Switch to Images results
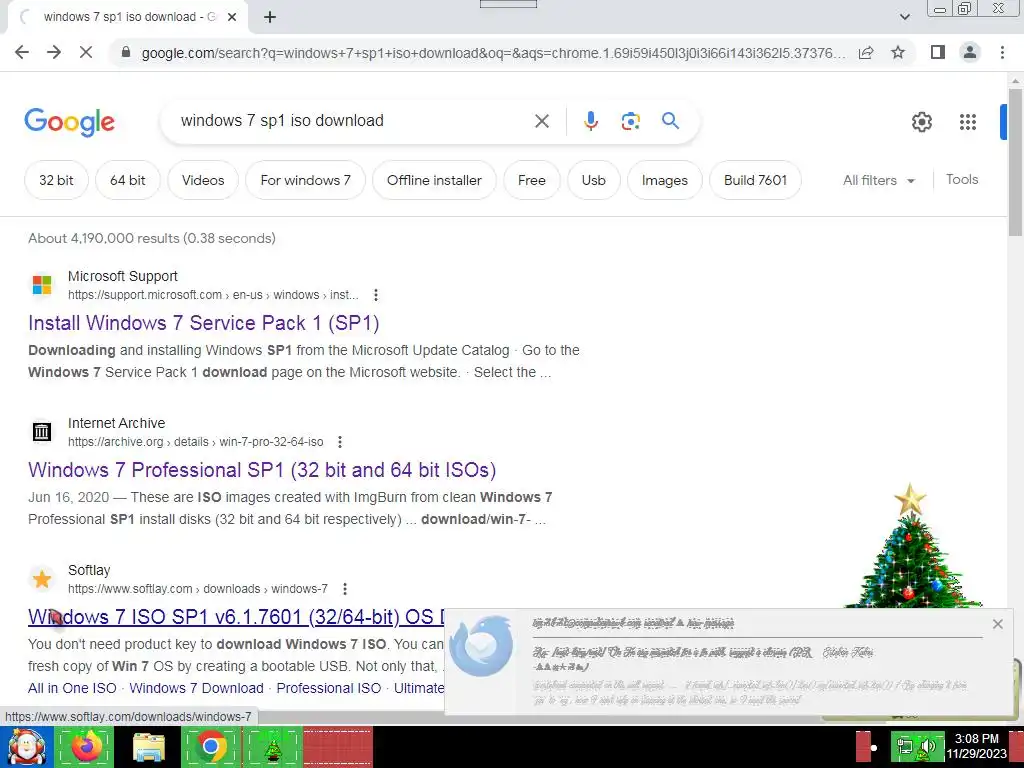The image size is (1024, 768). click(x=665, y=180)
